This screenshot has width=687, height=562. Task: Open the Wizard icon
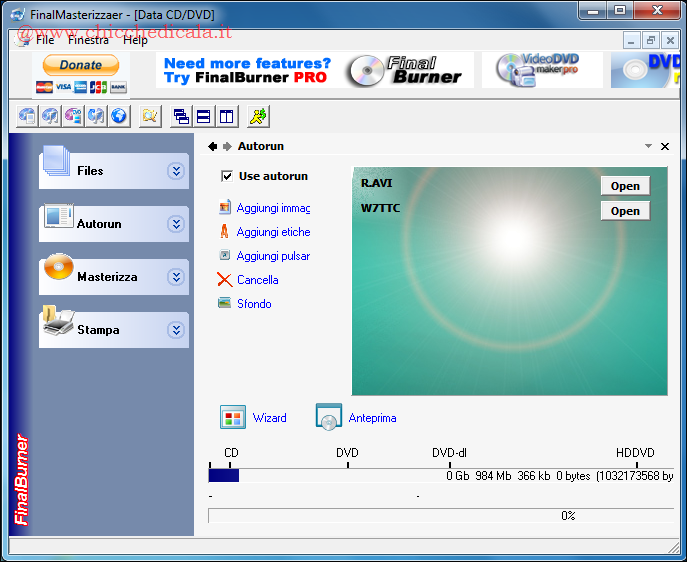[x=233, y=418]
